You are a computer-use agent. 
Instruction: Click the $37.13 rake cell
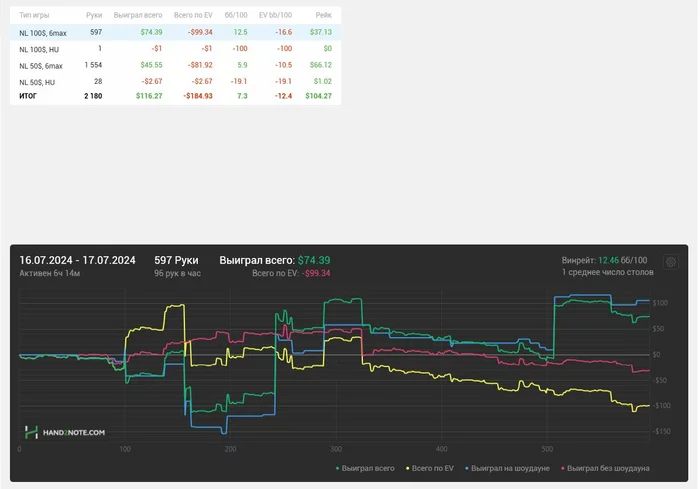point(321,32)
